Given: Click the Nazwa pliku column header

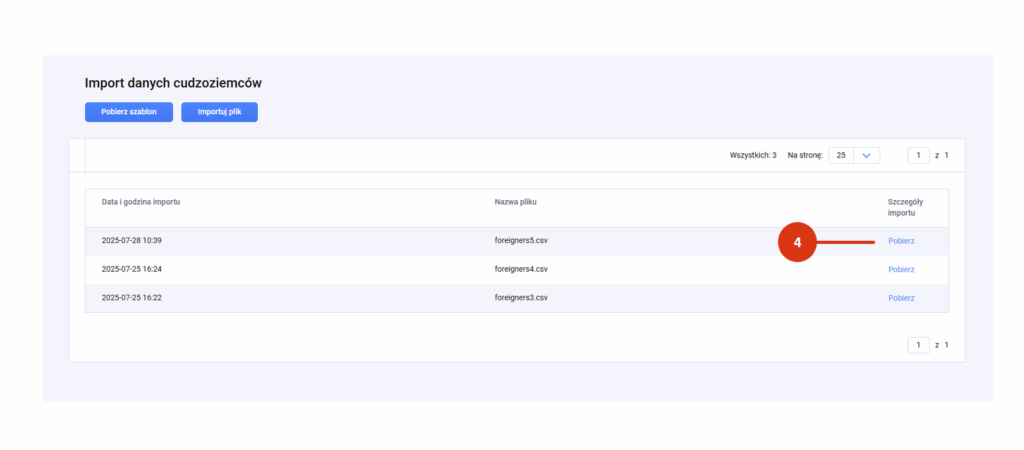Looking at the screenshot, I should [x=516, y=202].
